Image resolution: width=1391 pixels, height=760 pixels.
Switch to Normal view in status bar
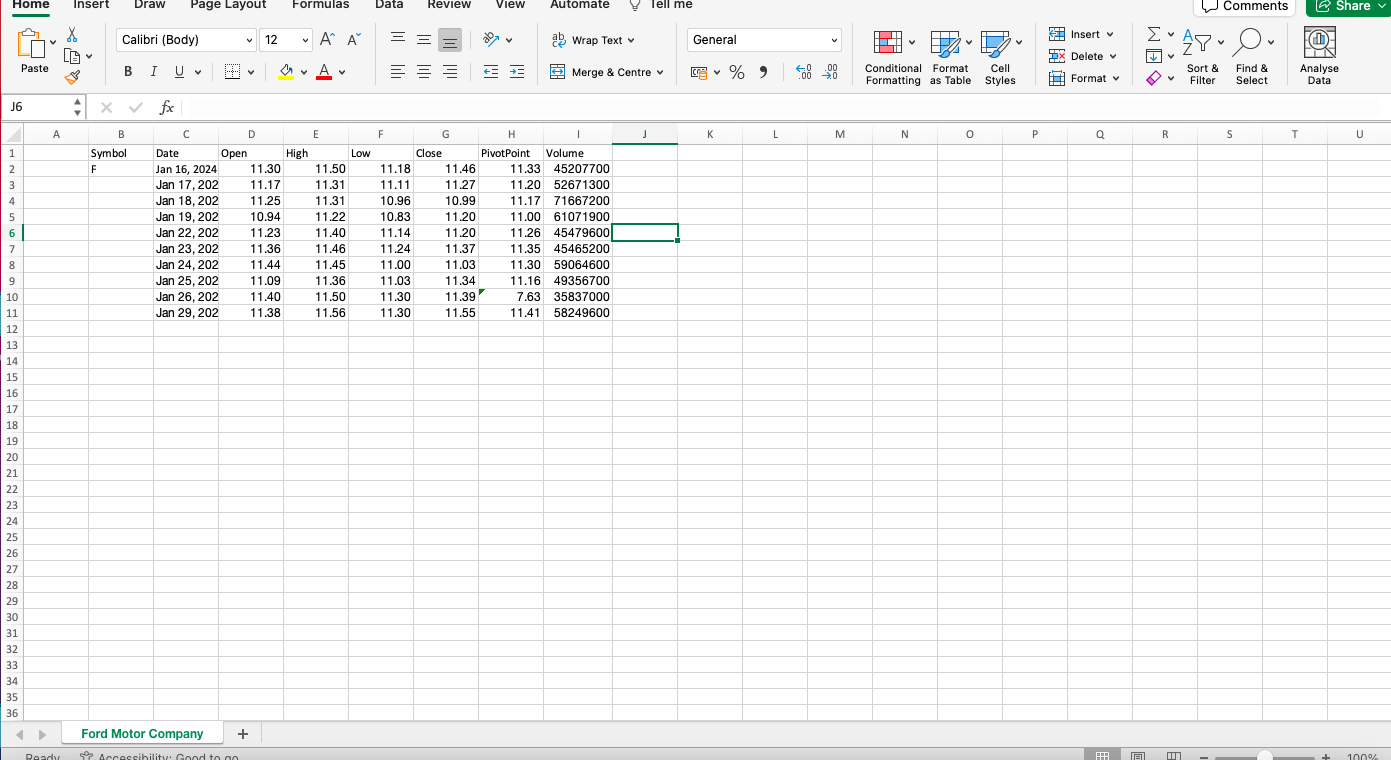coord(1103,757)
